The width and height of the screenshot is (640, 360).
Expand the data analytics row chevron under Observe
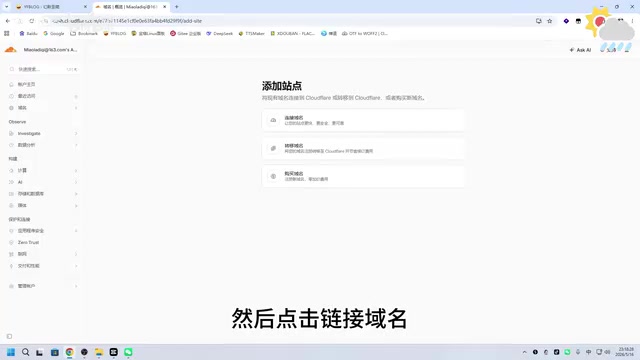point(76,145)
